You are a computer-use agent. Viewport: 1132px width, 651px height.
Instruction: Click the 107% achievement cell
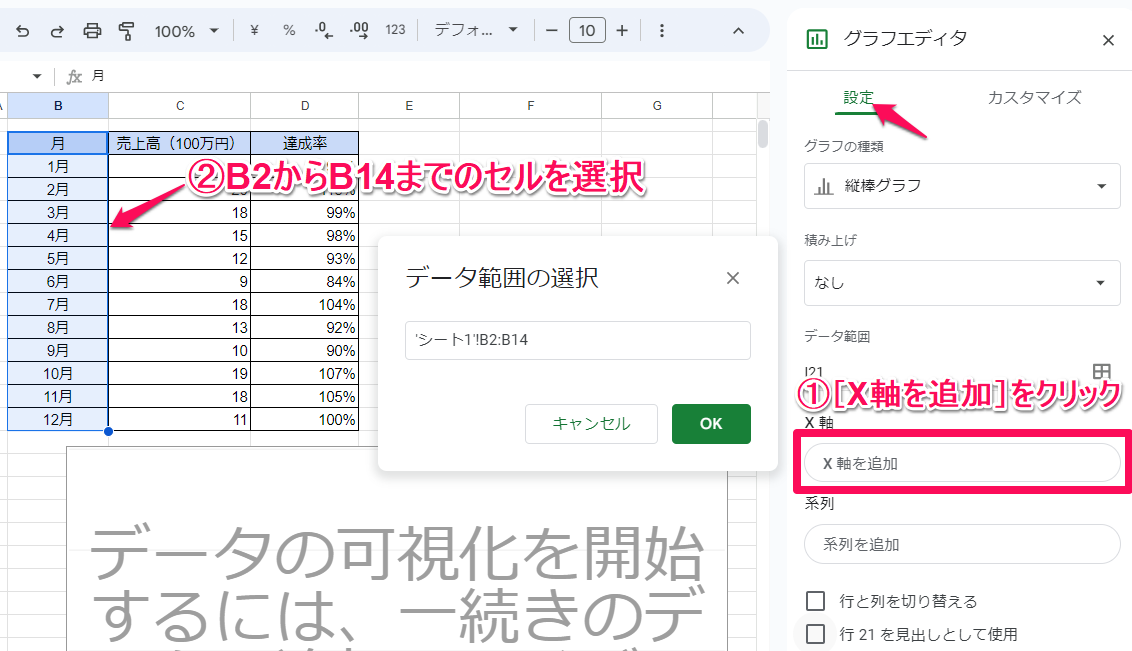coord(305,373)
